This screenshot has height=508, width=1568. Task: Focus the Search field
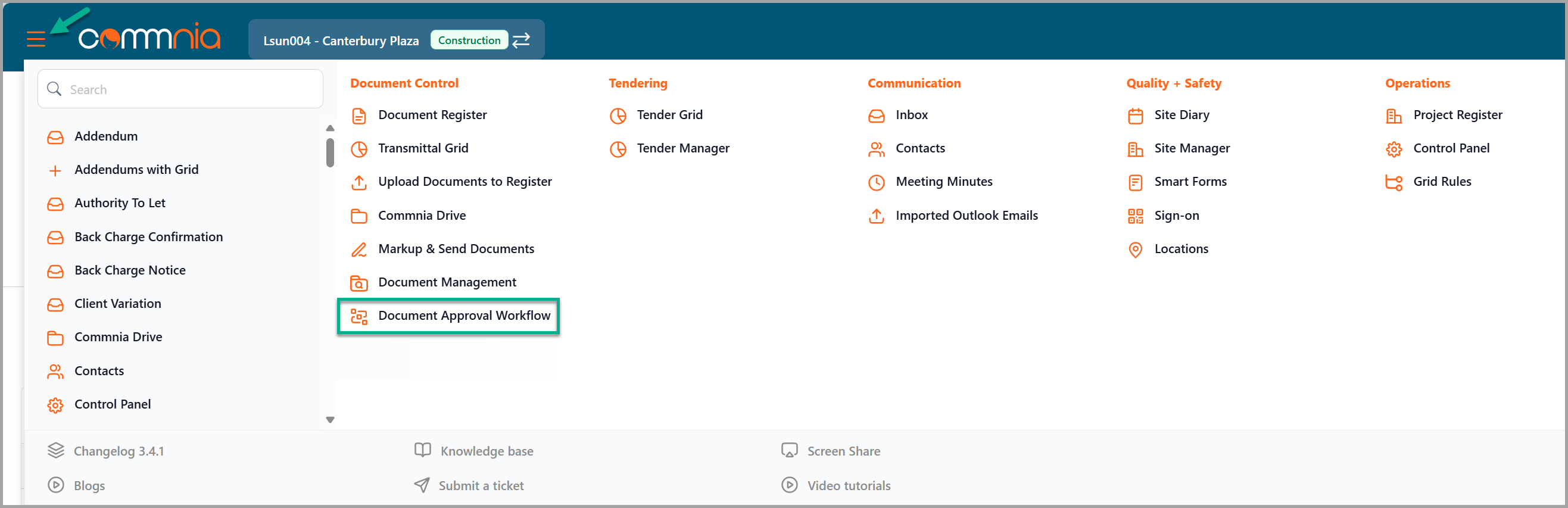pos(180,89)
